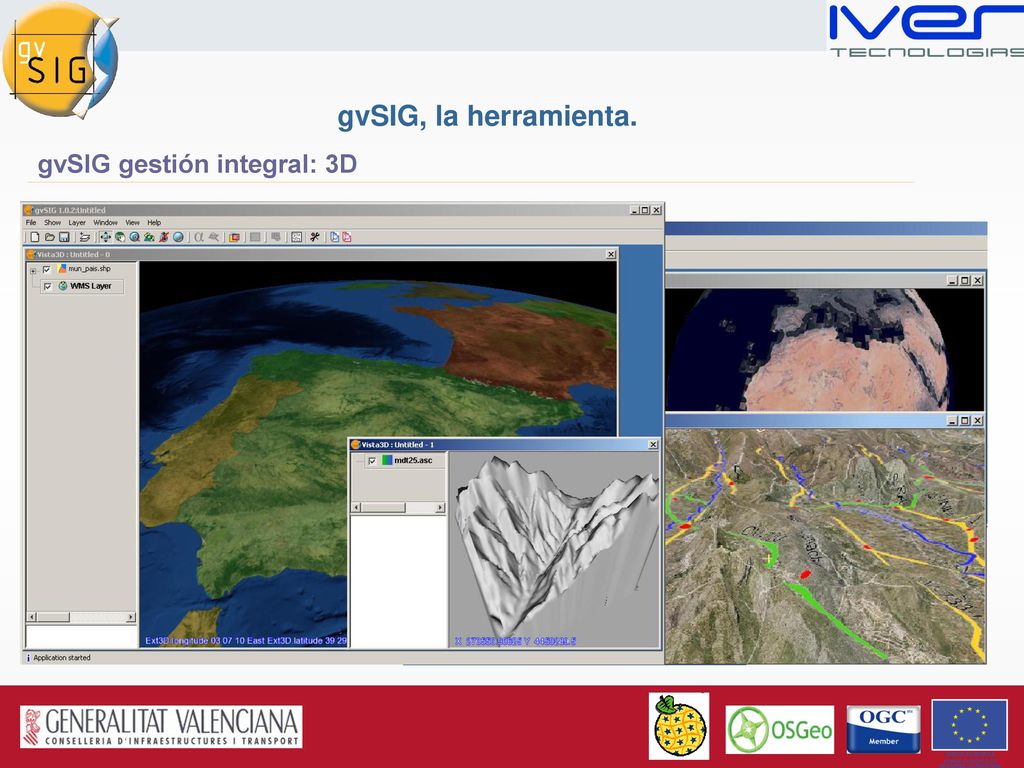Toggle the WMS Layer visibility checkbox

(x=48, y=287)
